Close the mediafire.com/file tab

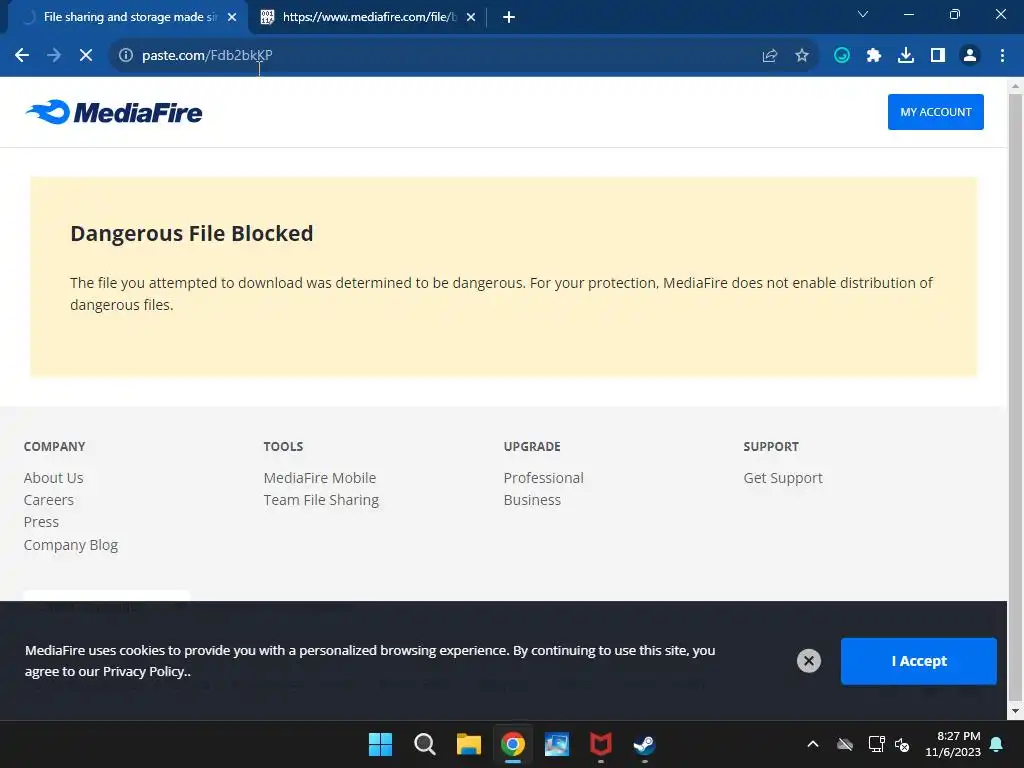tap(471, 18)
